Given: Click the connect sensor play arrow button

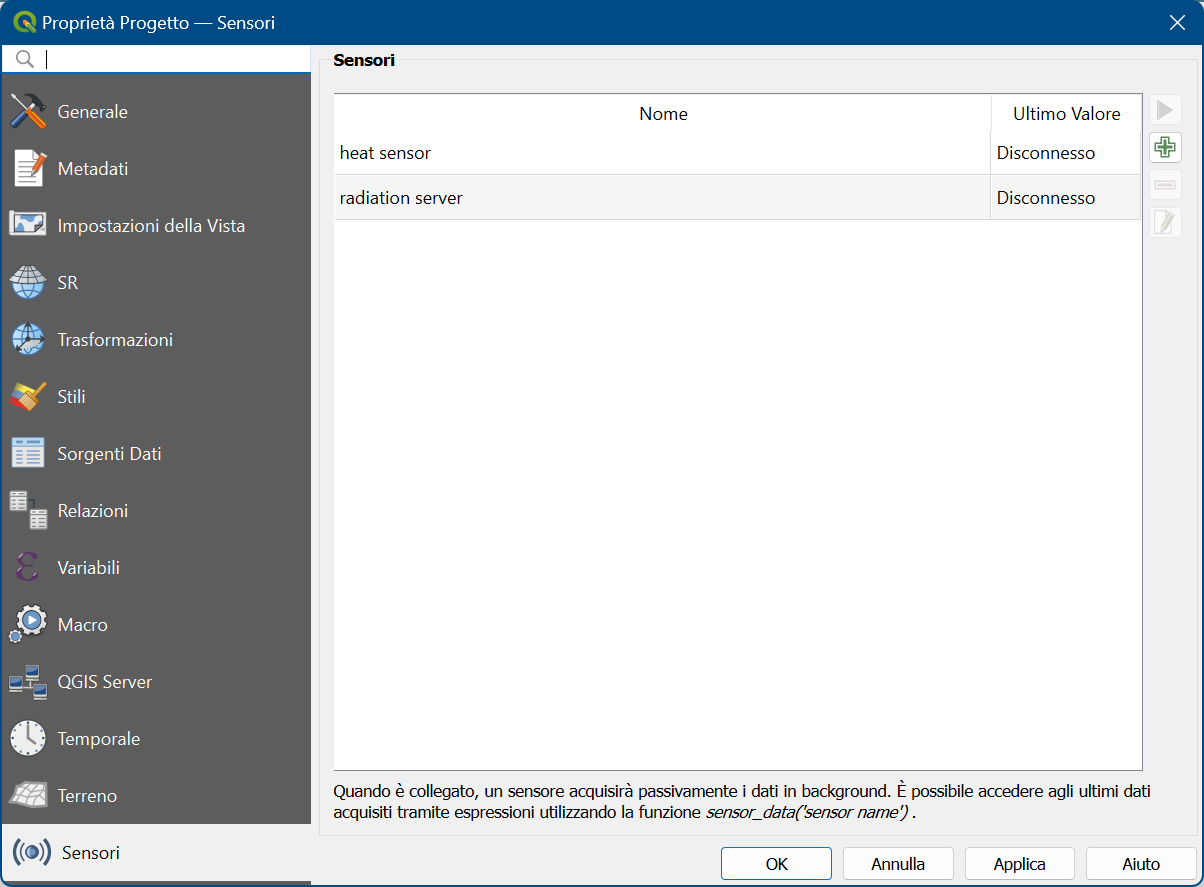Looking at the screenshot, I should click(1165, 110).
